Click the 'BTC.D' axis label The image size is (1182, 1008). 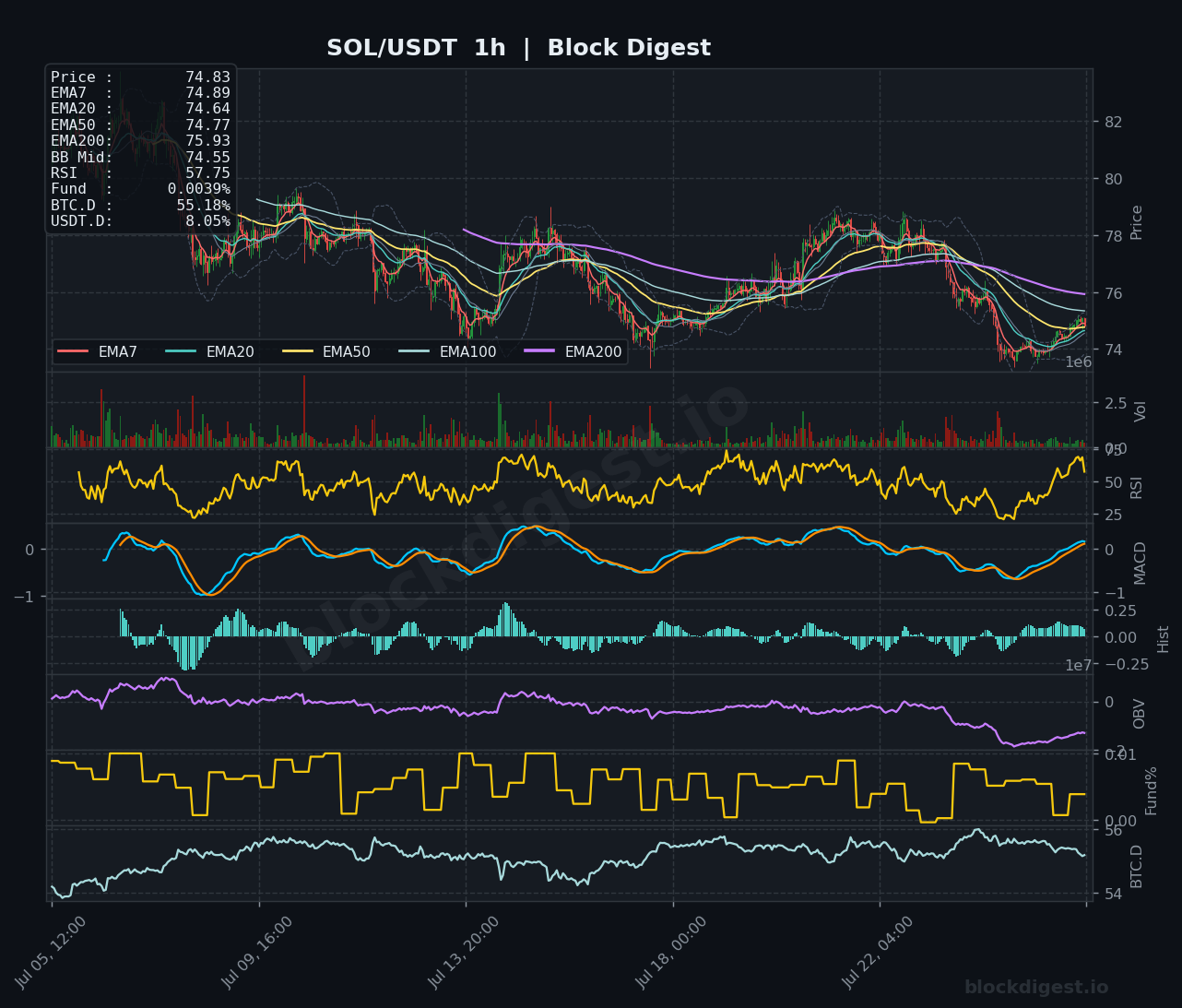tap(1136, 866)
